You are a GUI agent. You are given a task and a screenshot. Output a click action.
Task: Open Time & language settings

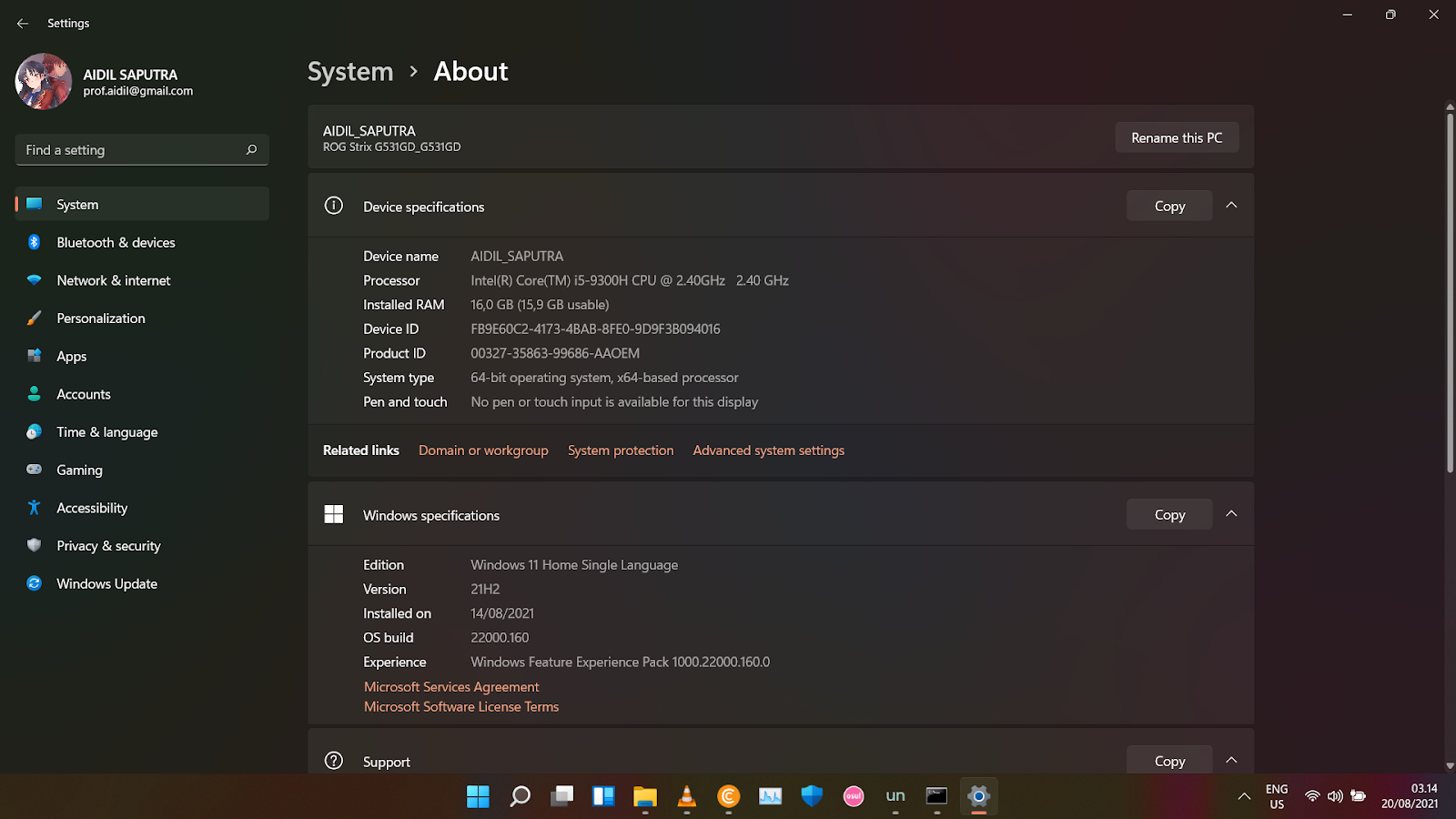(x=142, y=432)
